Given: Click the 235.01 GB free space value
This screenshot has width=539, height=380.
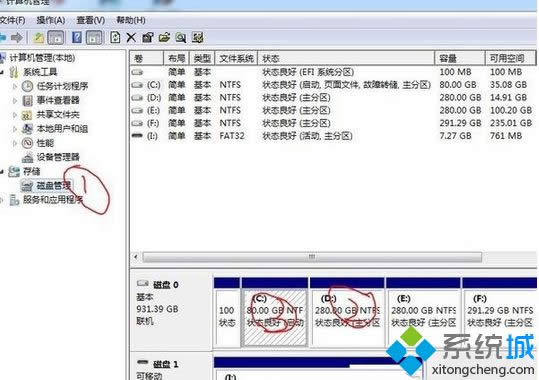Looking at the screenshot, I should [x=511, y=123].
